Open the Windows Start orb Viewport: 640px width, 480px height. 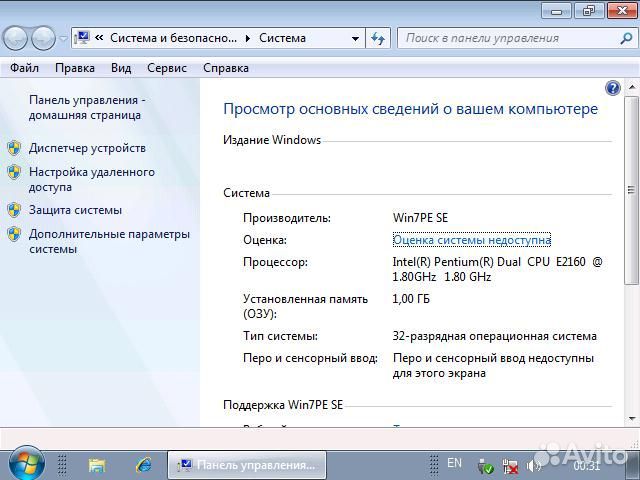click(x=27, y=464)
